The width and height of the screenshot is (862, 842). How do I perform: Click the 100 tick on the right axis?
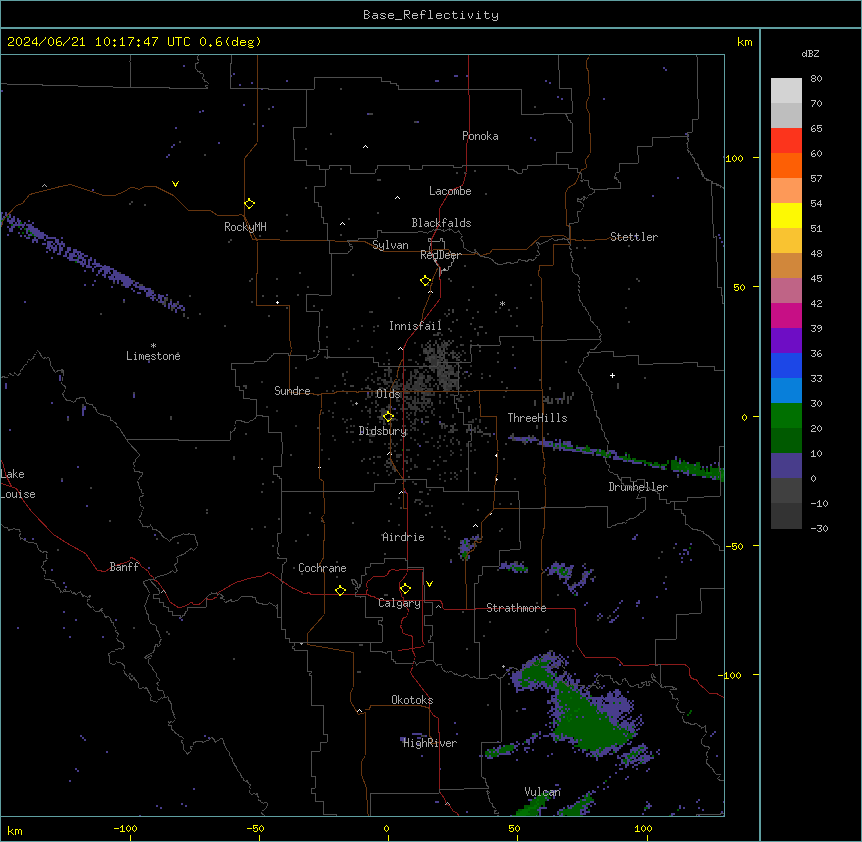point(734,158)
